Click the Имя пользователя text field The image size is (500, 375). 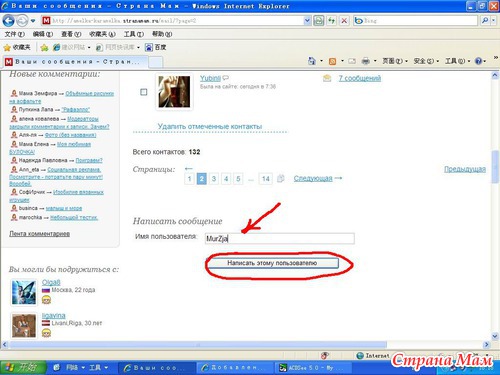pos(280,238)
